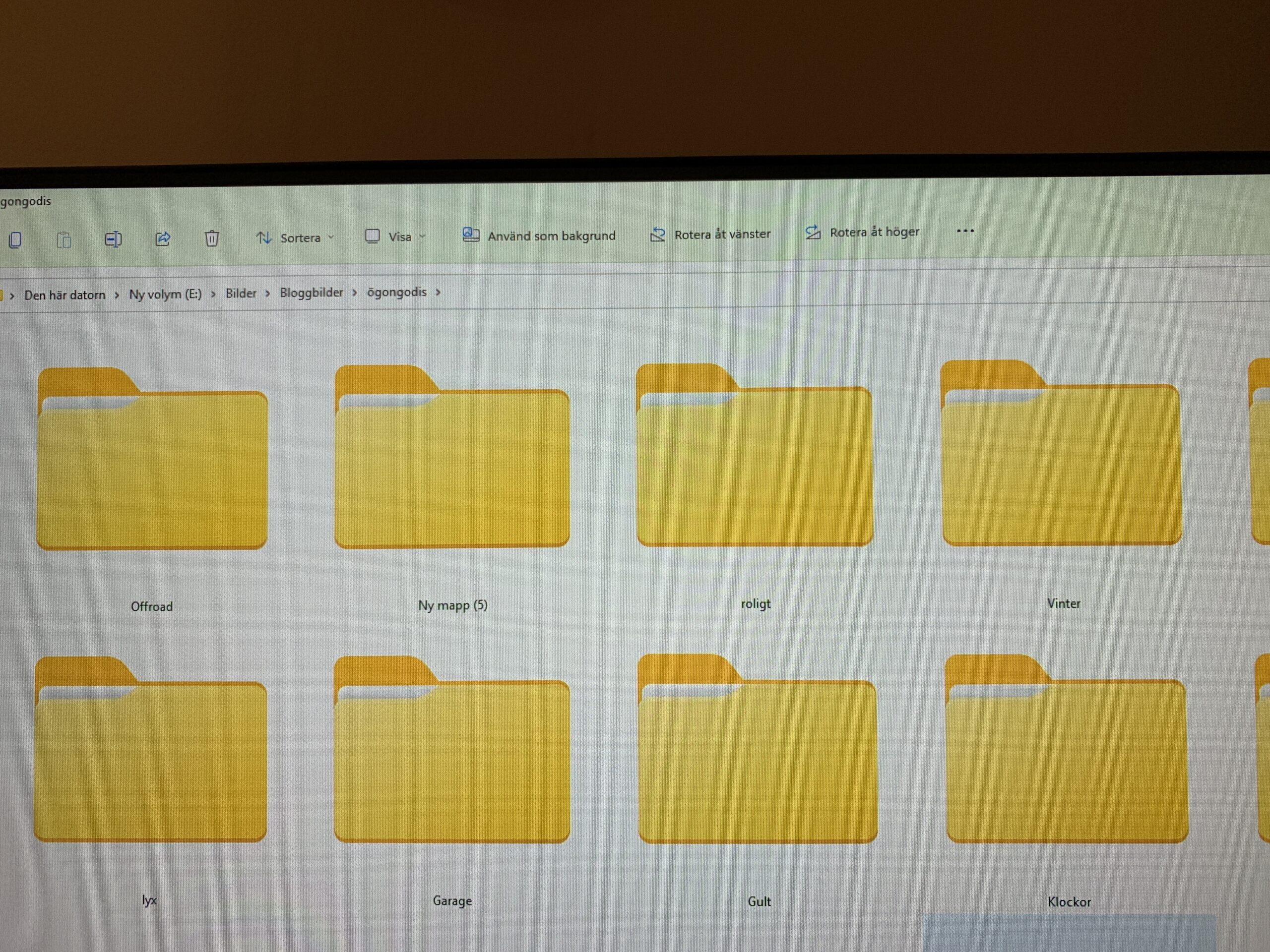The width and height of the screenshot is (1270, 952).
Task: Select the Klockor folder icon
Action: 1067,749
